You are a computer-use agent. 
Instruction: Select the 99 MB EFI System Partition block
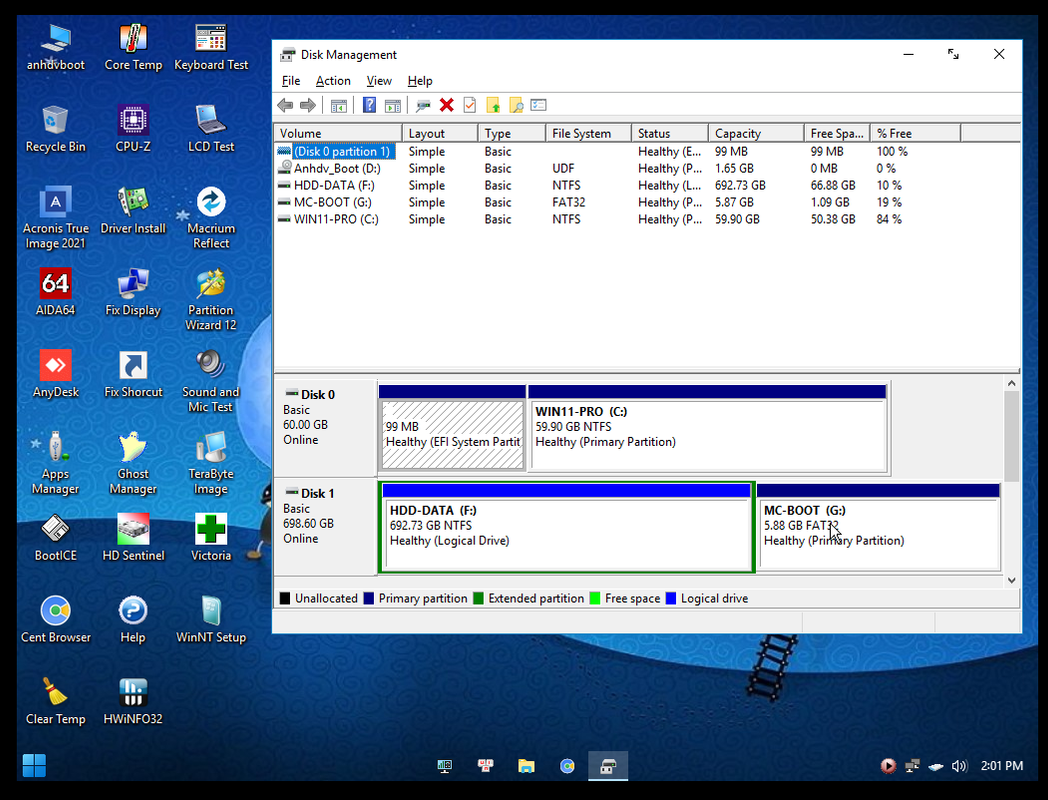point(452,428)
